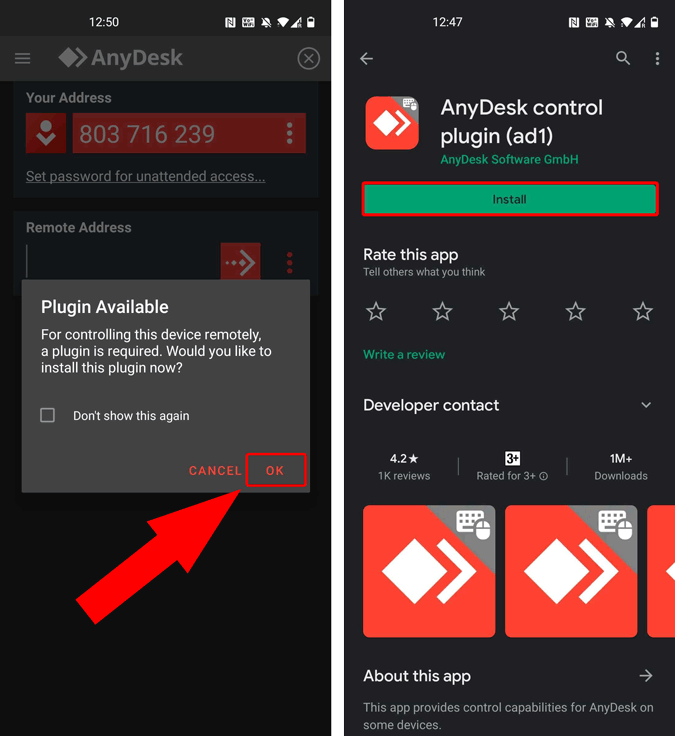Screen dimensions: 675x736
Task: Open the first app screenshot thumbnail
Action: coord(429,571)
